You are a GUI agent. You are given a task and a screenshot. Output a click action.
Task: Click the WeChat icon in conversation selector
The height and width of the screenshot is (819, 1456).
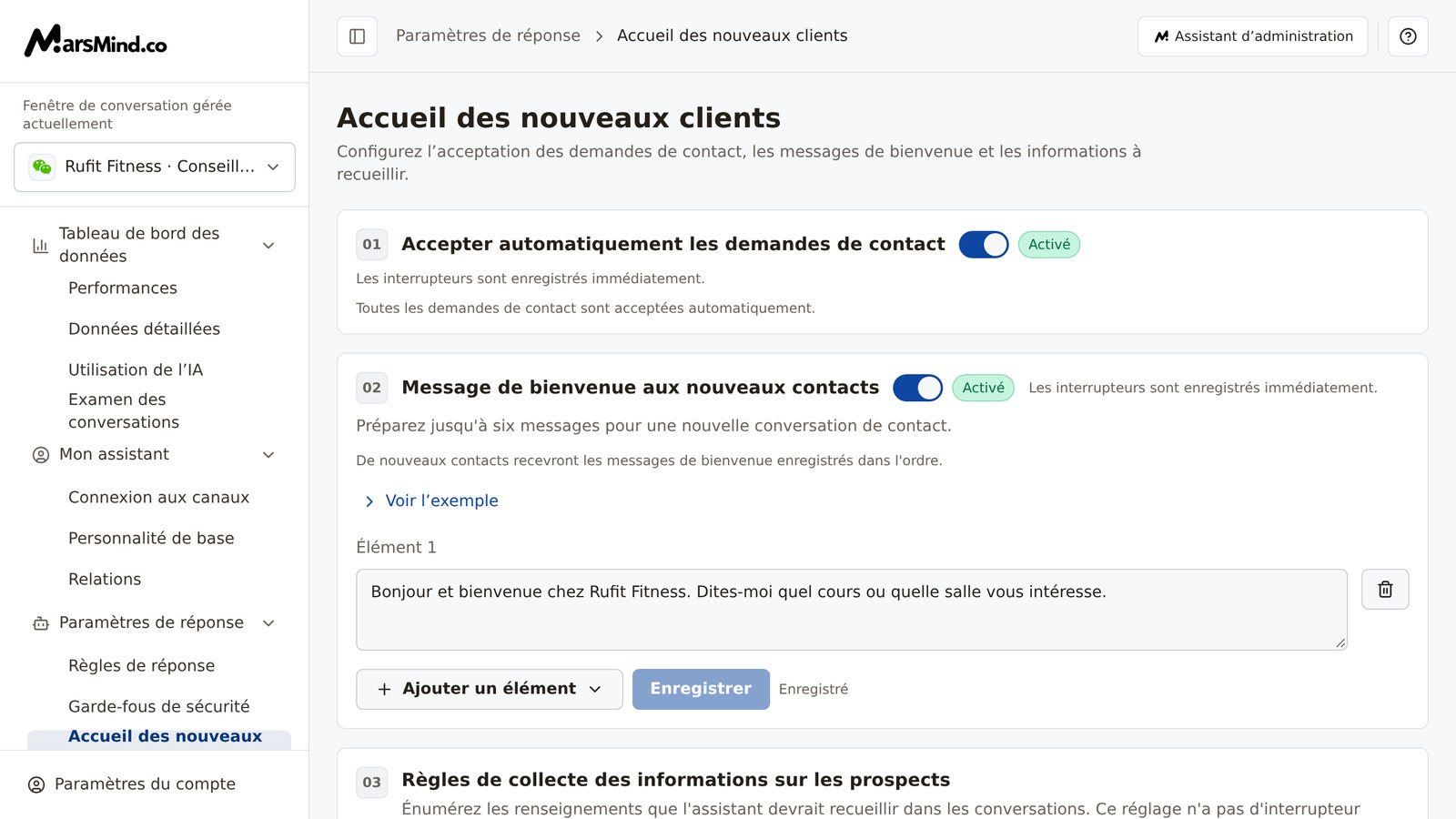pyautogui.click(x=42, y=167)
